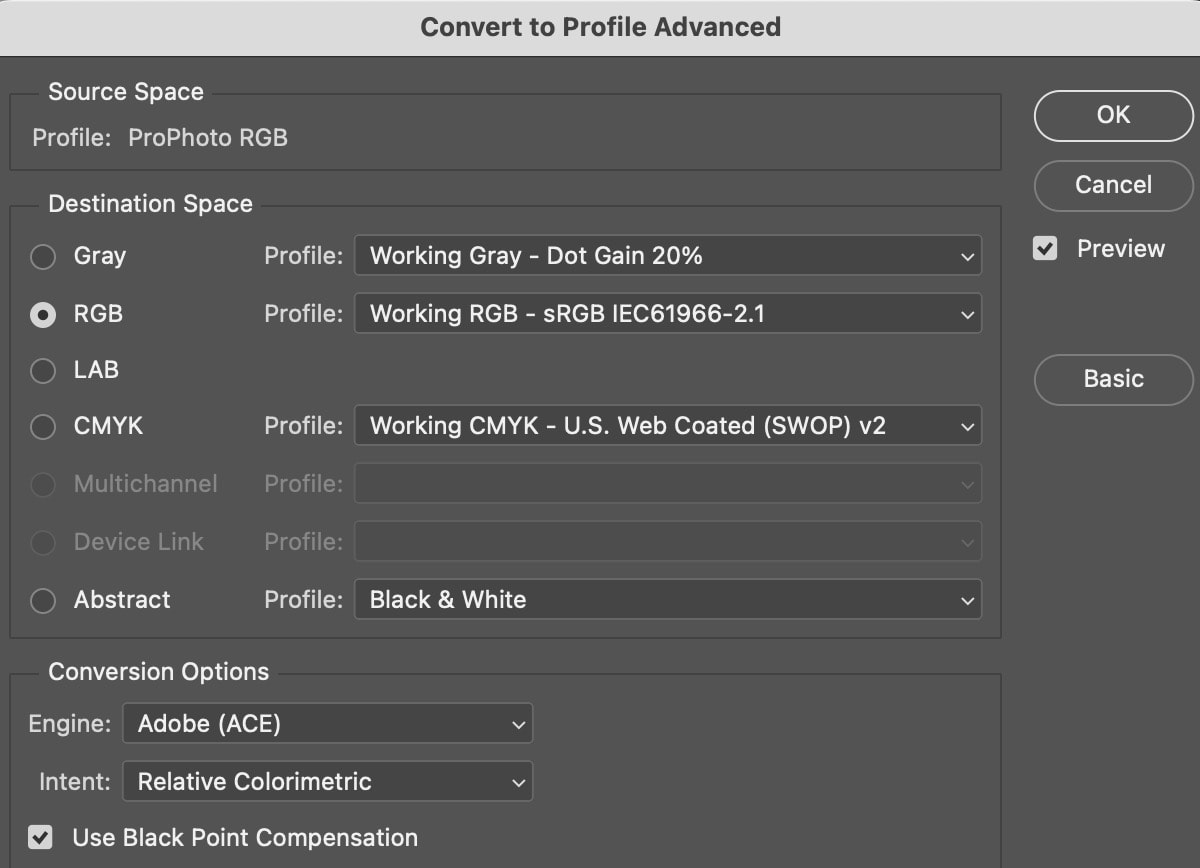Screen dimensions: 1200x868
Task: Select the Gray destination radio button
Action: pyautogui.click(x=43, y=257)
